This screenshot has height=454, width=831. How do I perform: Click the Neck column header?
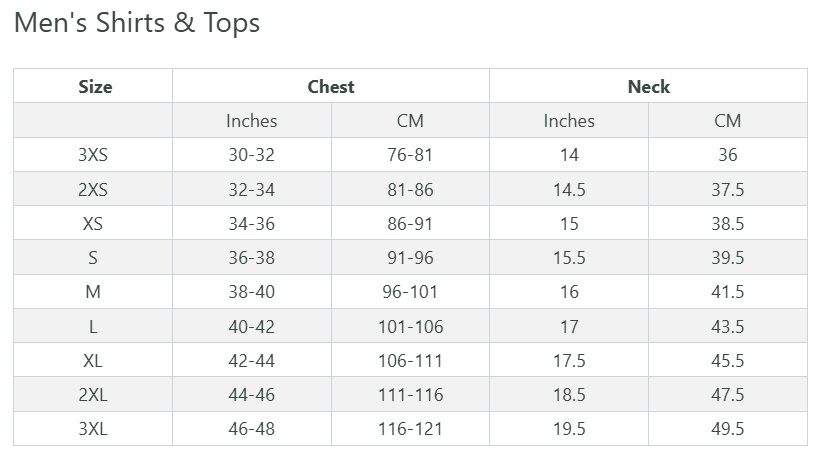click(648, 87)
